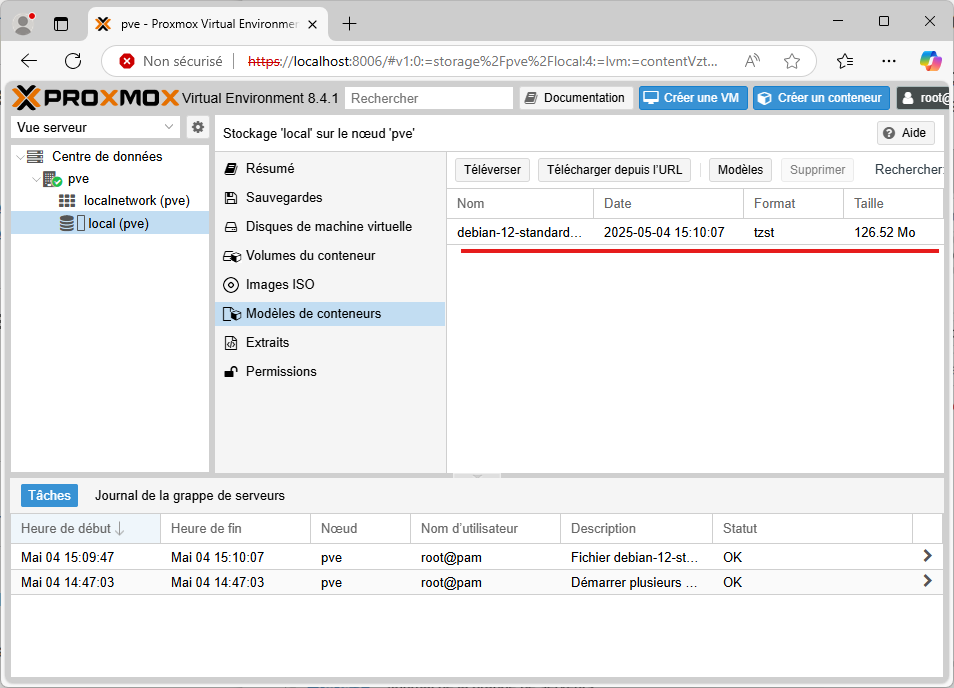Open the tab actions menu icon
954x688 pixels.
(61, 24)
